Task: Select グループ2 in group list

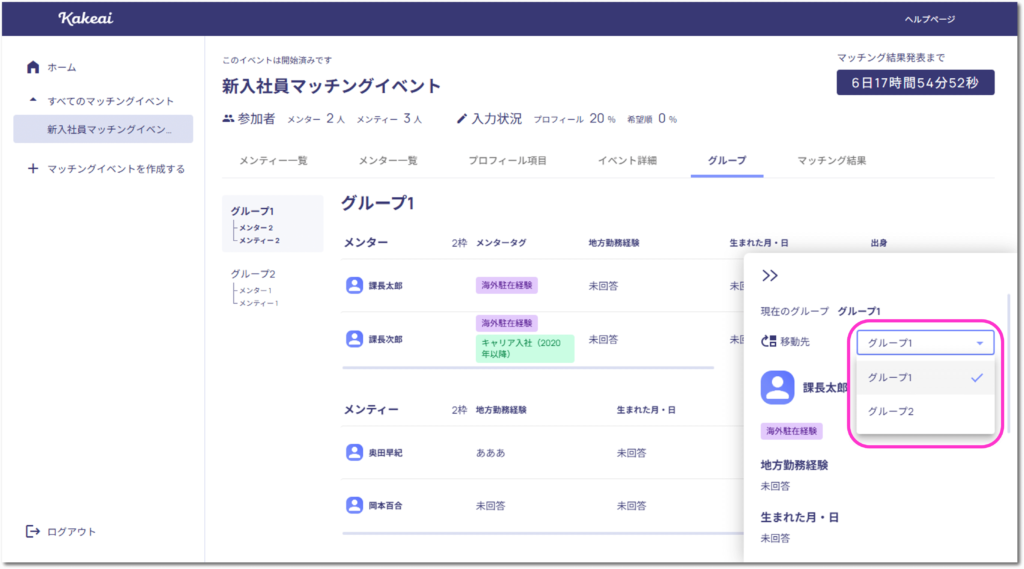Action: coord(252,273)
